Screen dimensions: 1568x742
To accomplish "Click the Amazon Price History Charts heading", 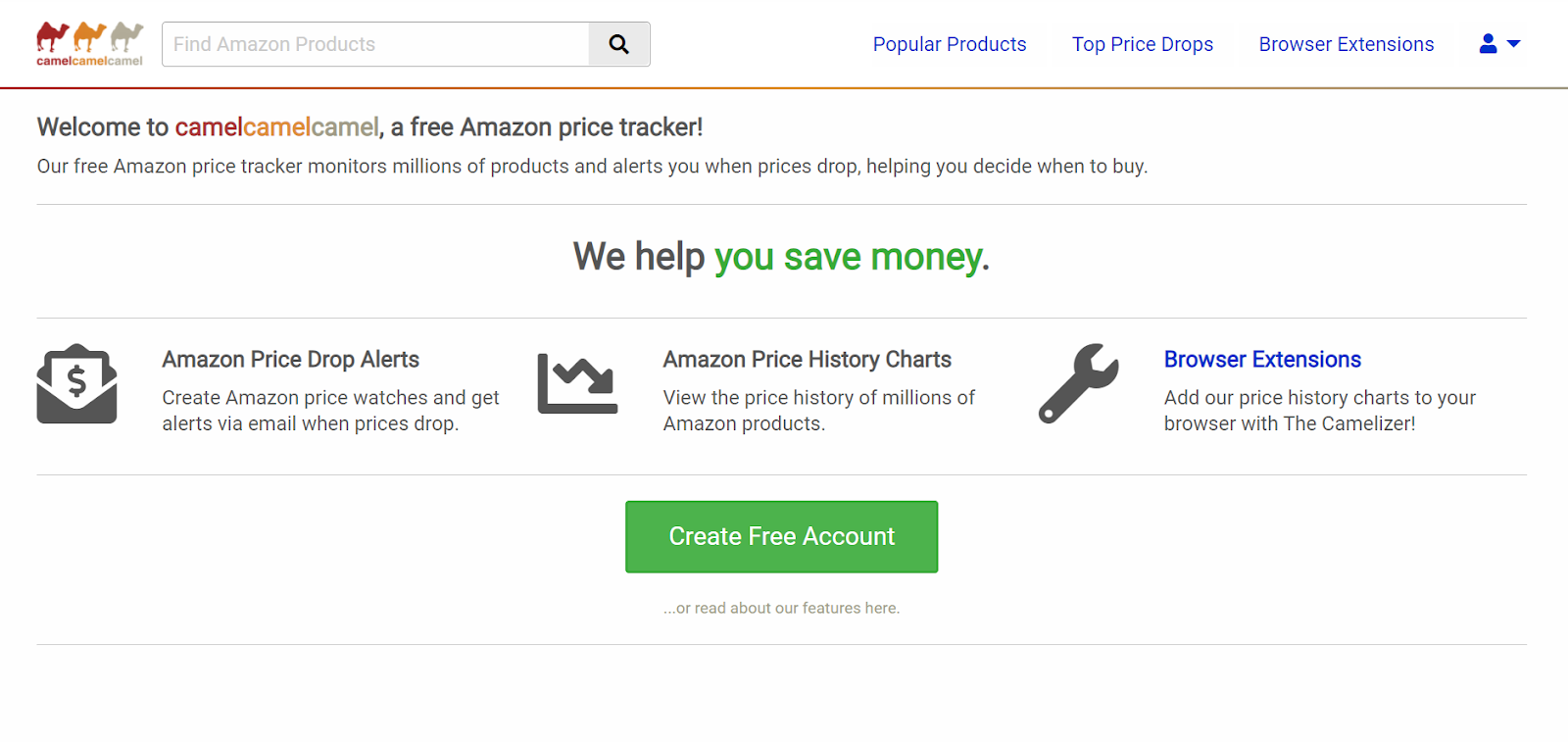I will pyautogui.click(x=807, y=360).
